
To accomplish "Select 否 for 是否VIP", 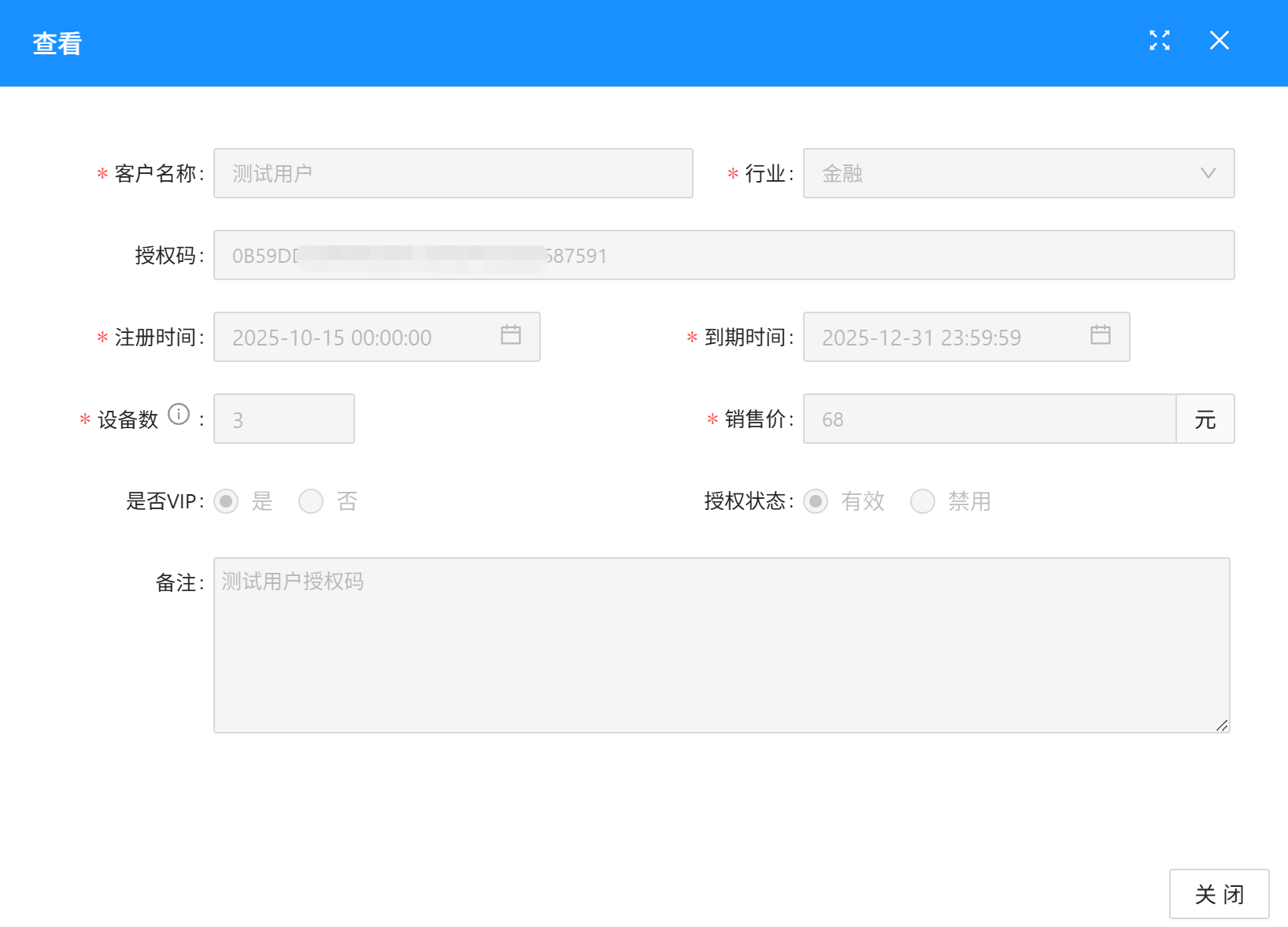I will point(311,501).
